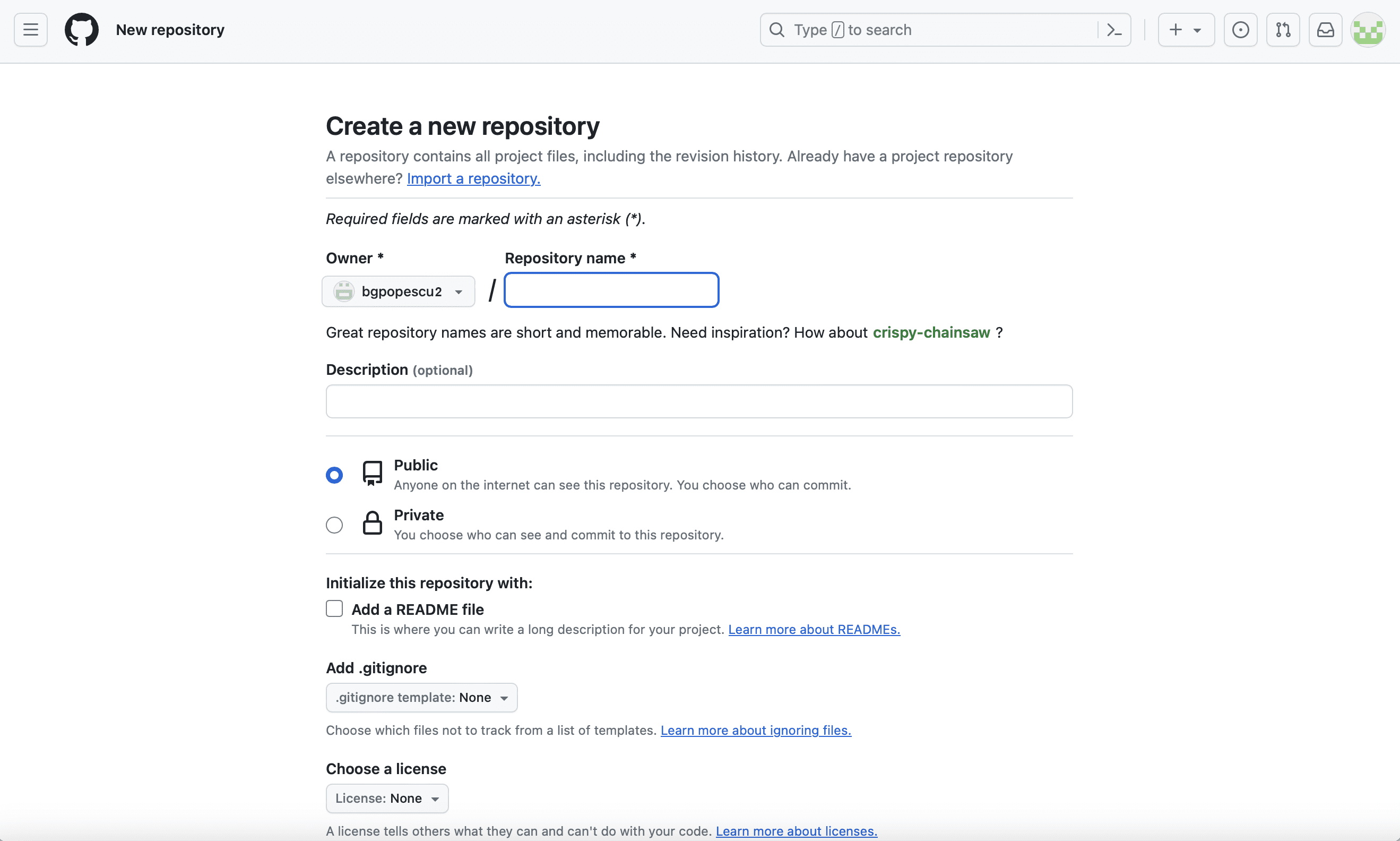Select the Public visibility option

334,475
